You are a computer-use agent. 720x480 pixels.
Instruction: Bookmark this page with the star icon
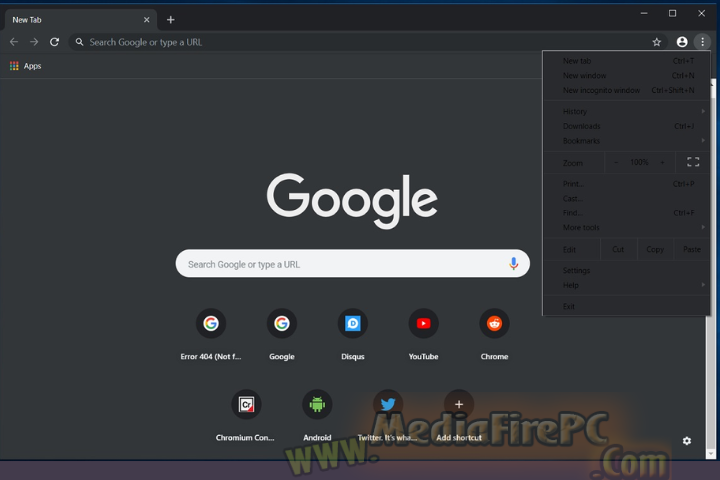tap(657, 42)
